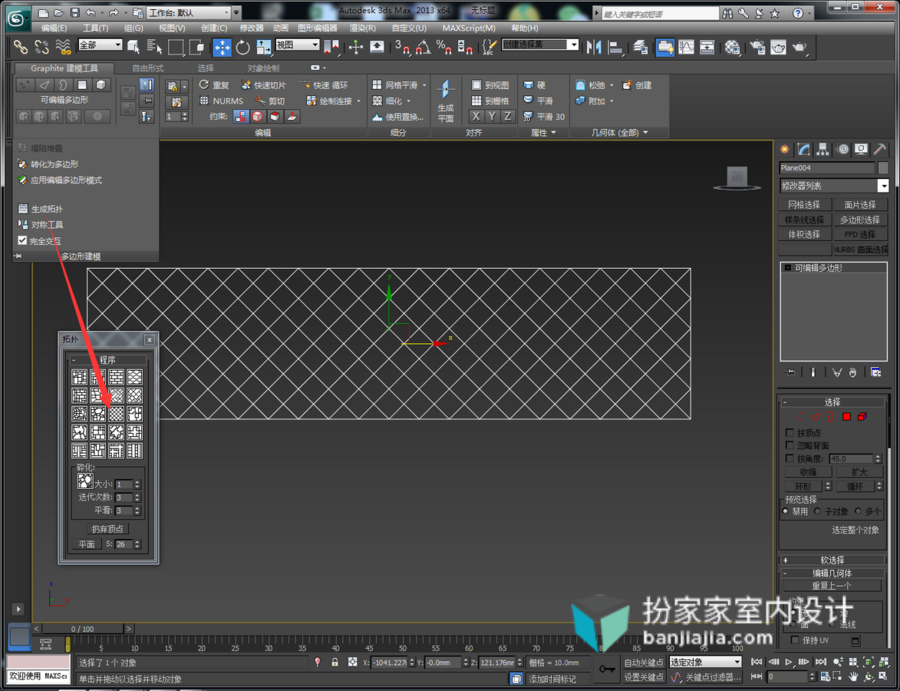Screen dimensions: 900x691
Task: Open the Utilities hammer panel icon
Action: 879,150
